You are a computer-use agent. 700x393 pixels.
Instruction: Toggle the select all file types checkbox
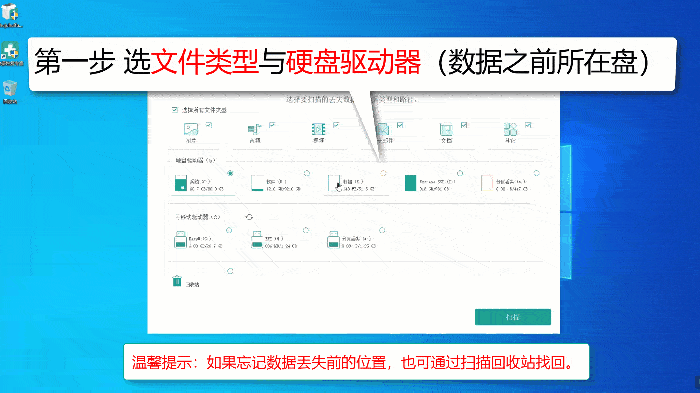175,110
